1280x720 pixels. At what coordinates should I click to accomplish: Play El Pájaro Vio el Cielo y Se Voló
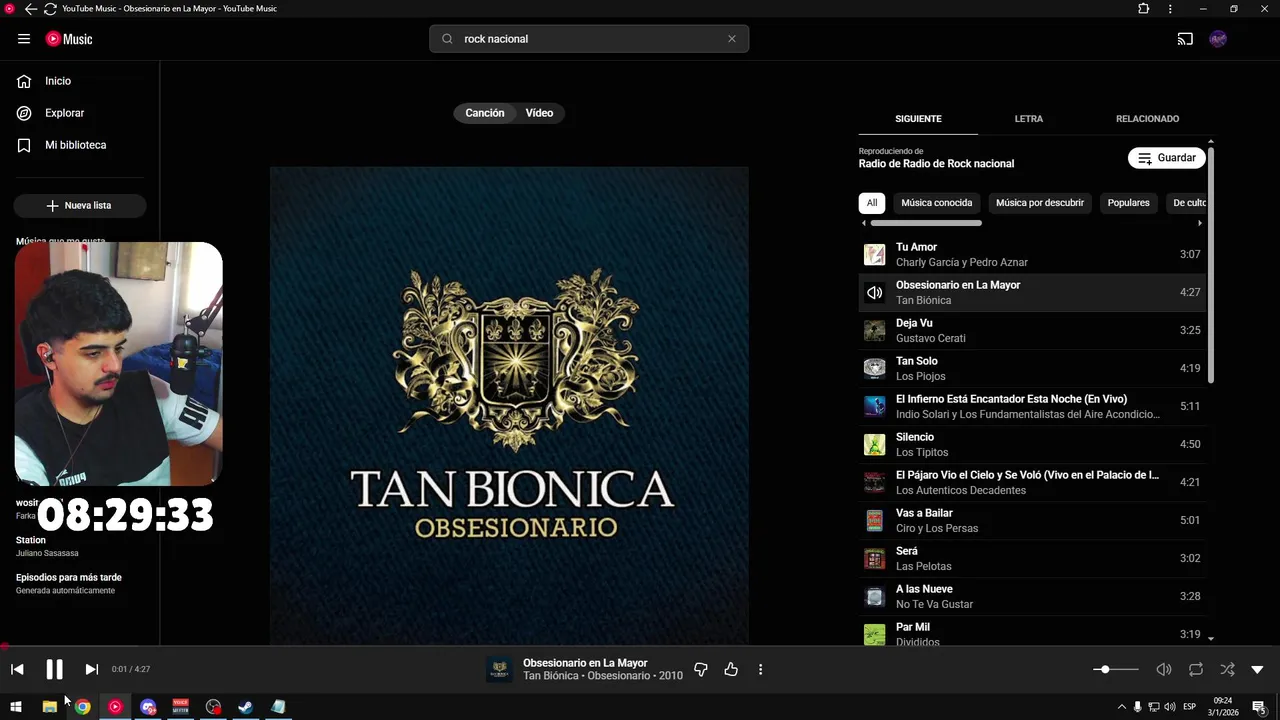1032,482
